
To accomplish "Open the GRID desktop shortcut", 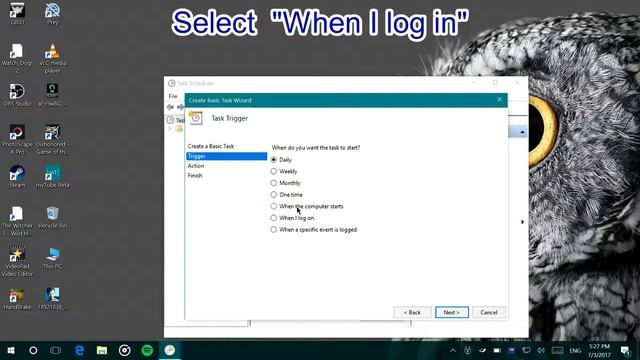I will [x=17, y=13].
